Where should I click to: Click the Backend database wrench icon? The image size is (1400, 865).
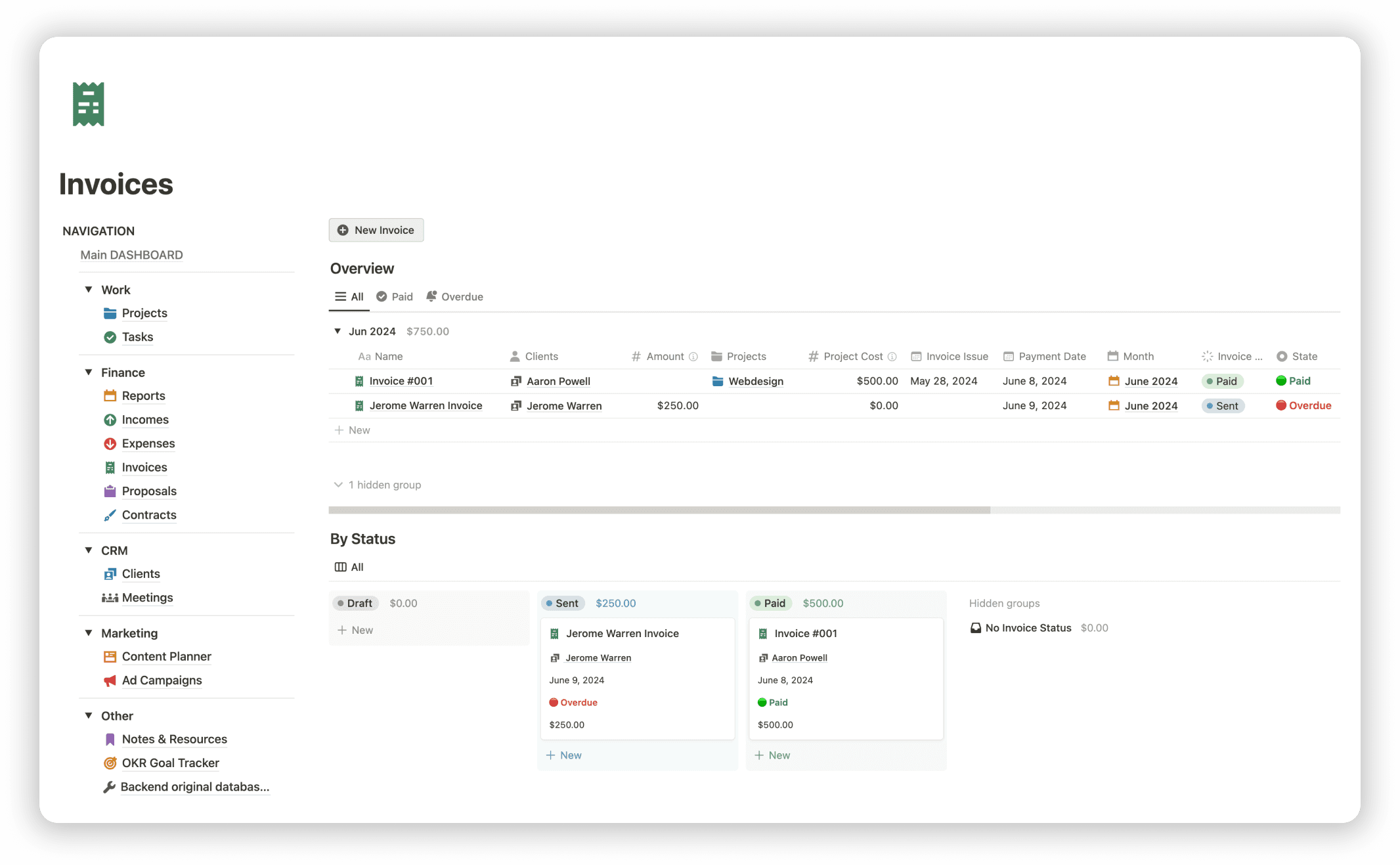click(109, 787)
